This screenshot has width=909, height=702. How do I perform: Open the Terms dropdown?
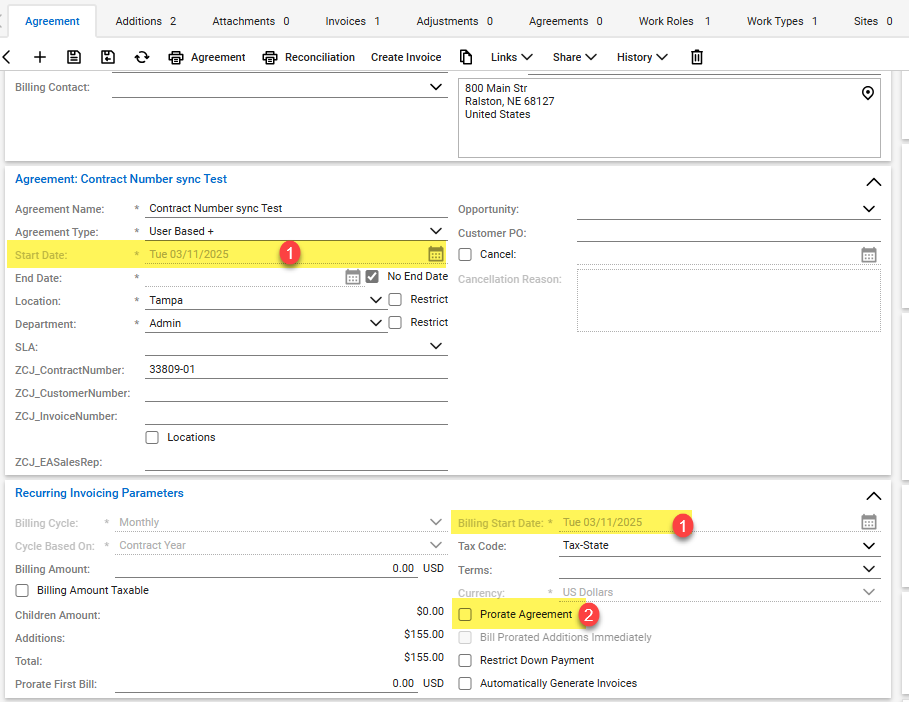(868, 569)
